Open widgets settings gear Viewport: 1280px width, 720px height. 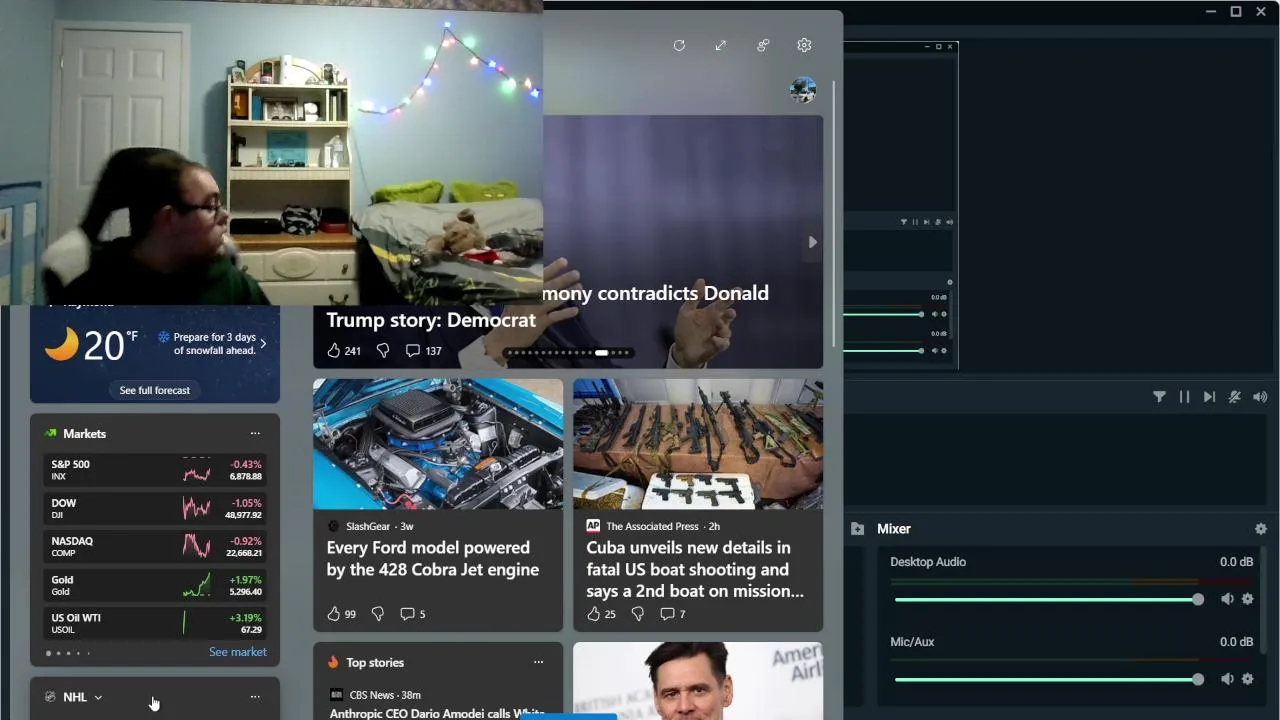click(804, 45)
